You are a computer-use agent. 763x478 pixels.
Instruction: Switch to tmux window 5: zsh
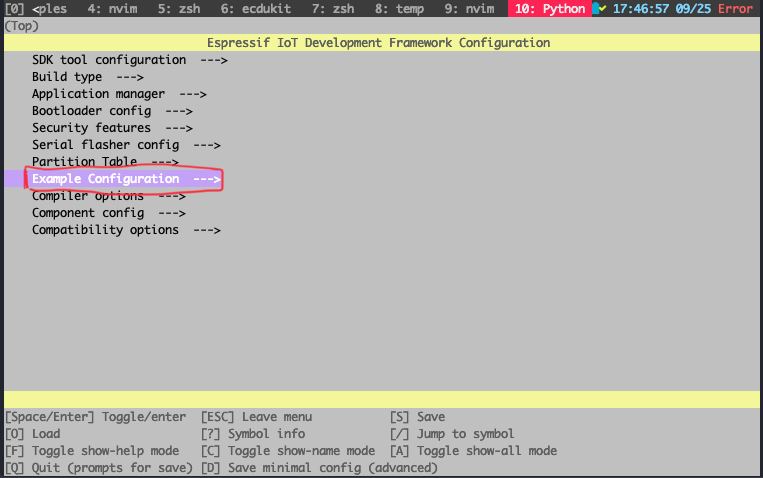(179, 9)
